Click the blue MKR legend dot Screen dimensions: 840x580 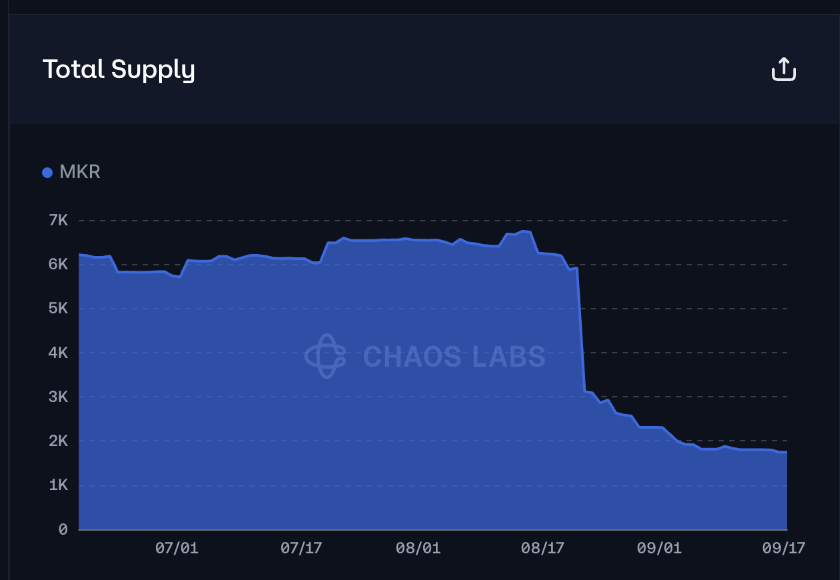click(x=47, y=173)
